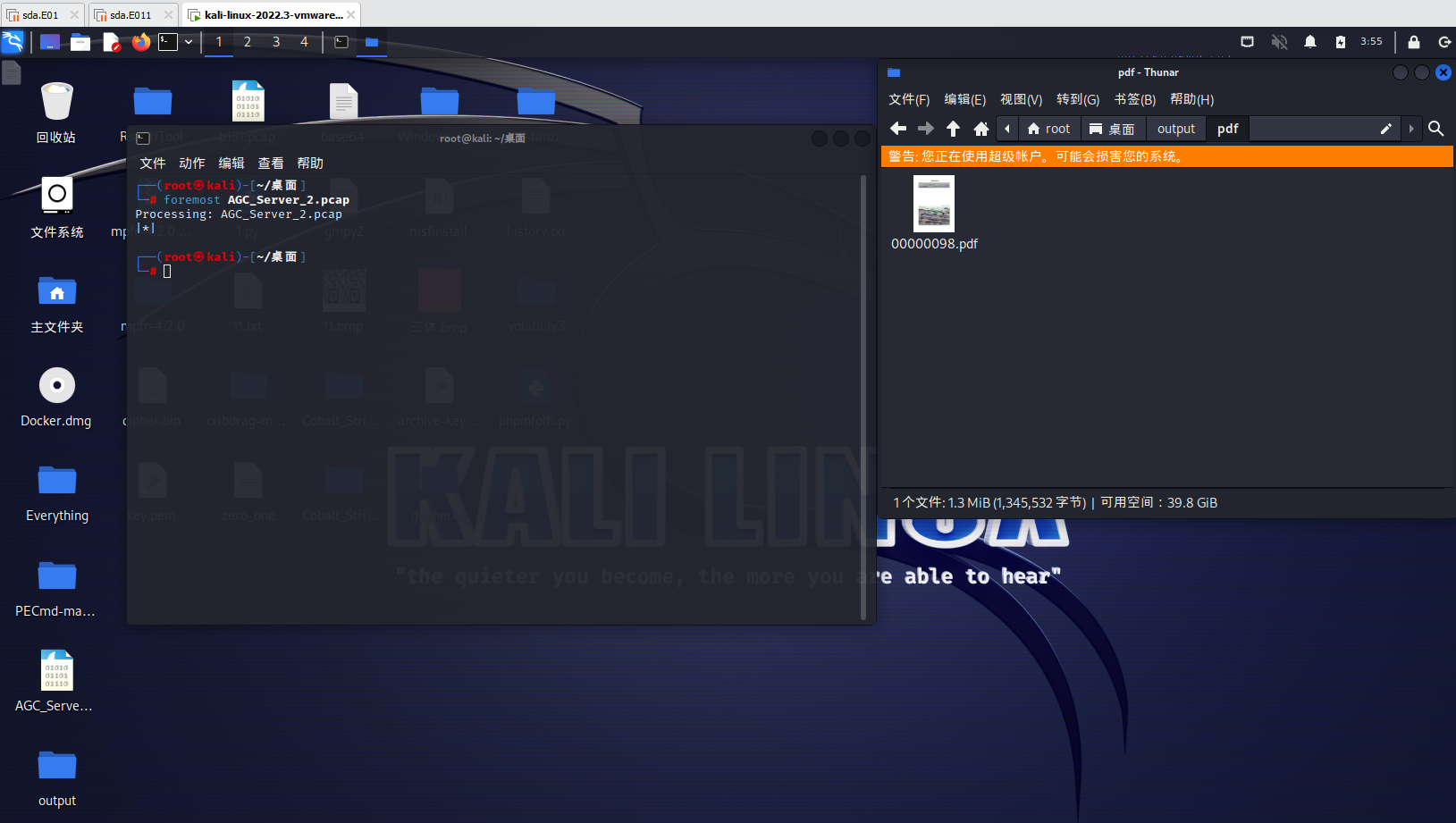The width and height of the screenshot is (1456, 823).
Task: Switch to sda.E011 VMware tab
Action: pos(131,15)
